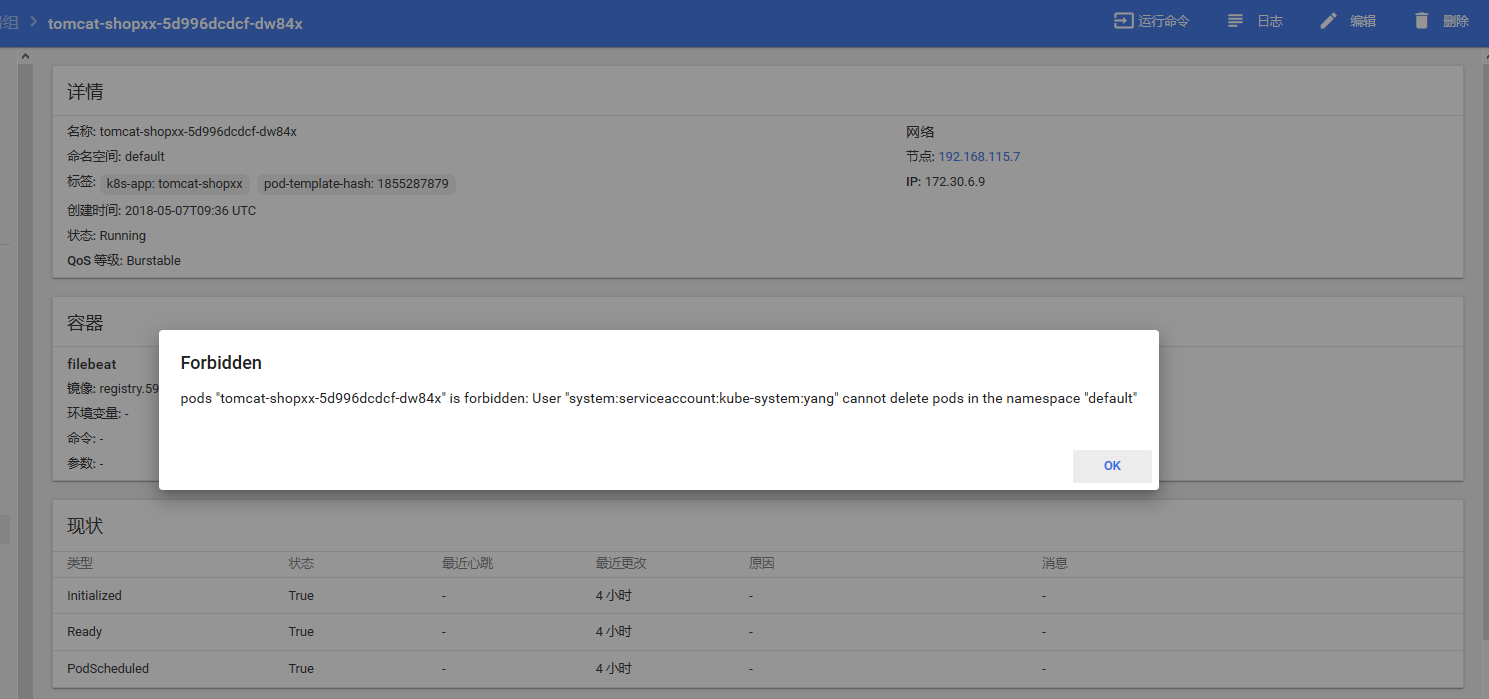1489x699 pixels.
Task: Click the delete trash can icon
Action: 1422,21
